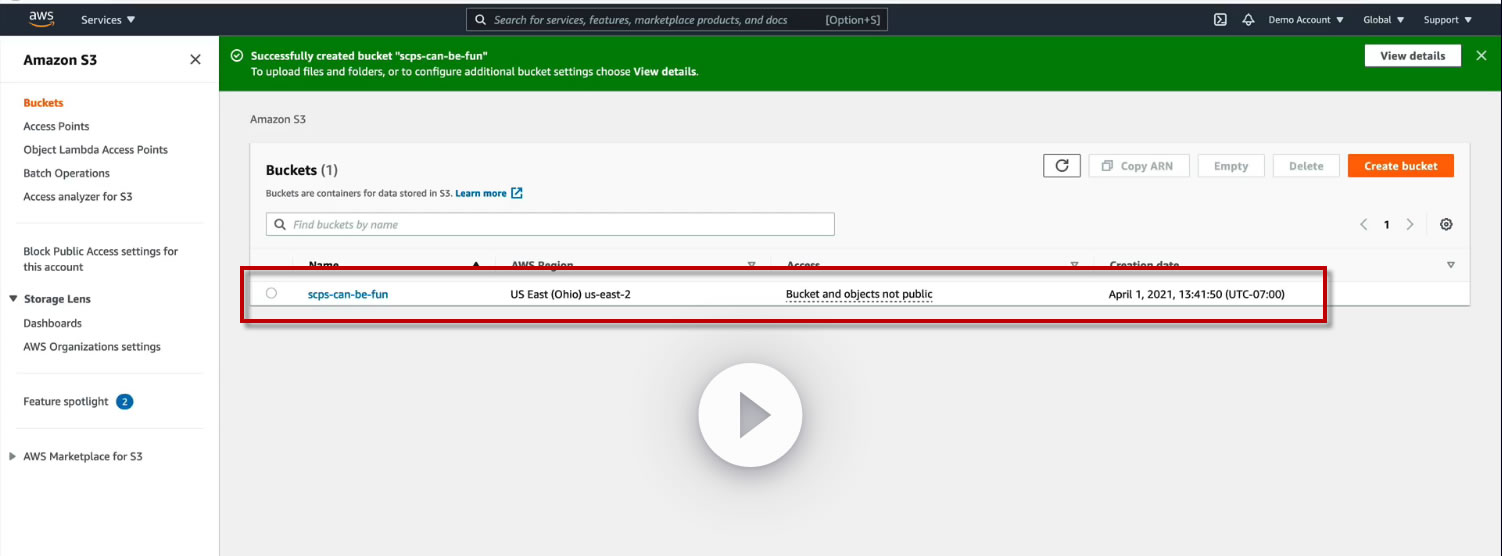Click the AWS logo home icon
1502x556 pixels.
(41, 19)
